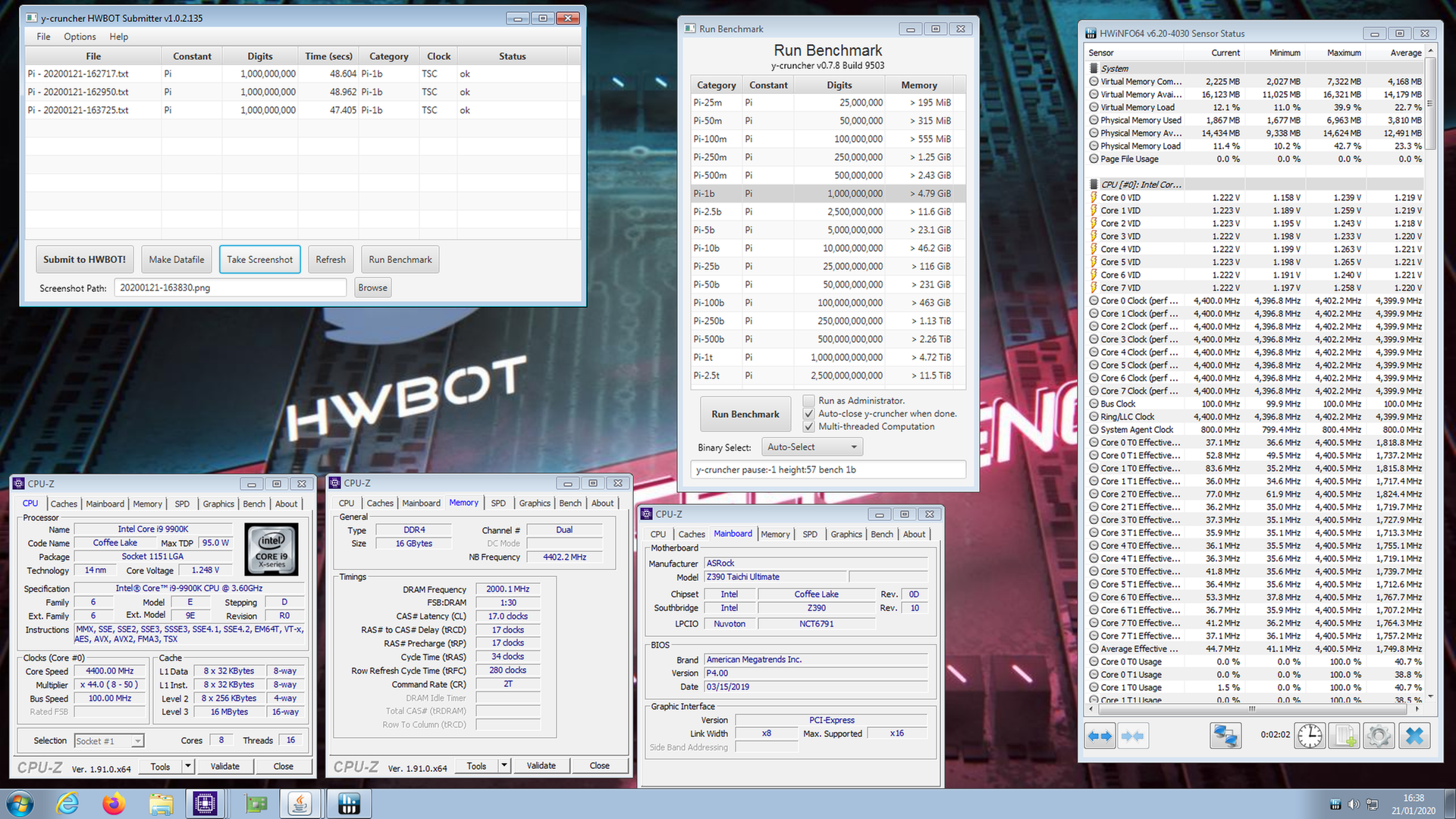Enable Run as Administrator checkbox
Screen dimensions: 1456x819
[x=808, y=400]
